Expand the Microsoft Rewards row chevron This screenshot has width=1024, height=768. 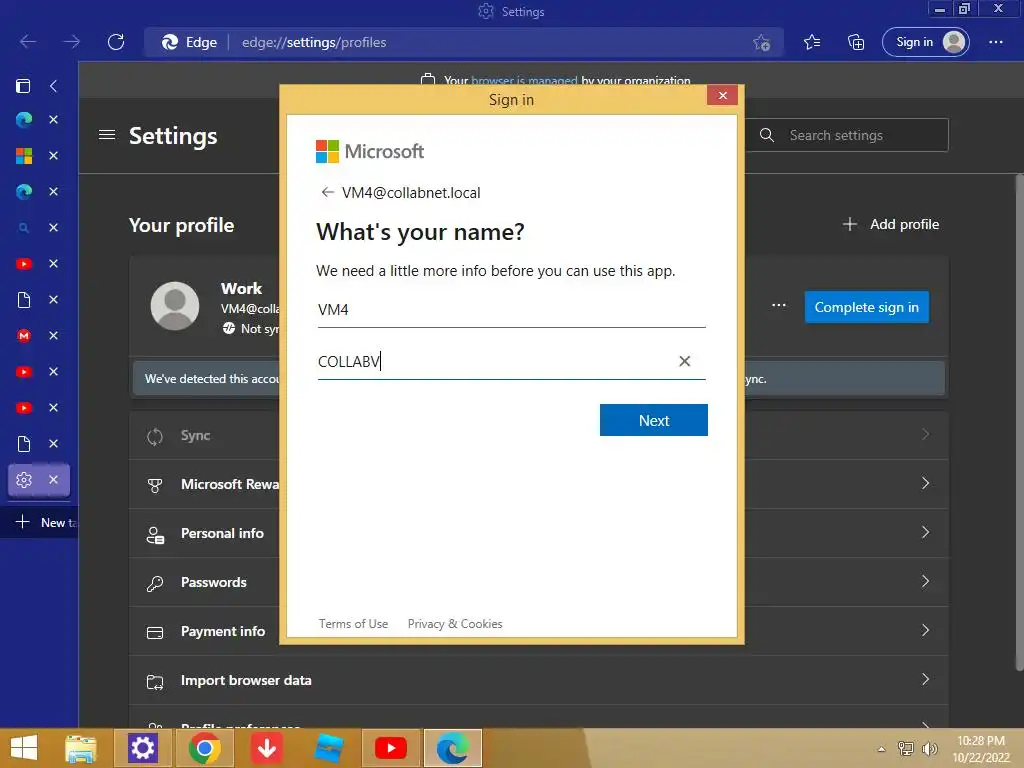click(x=925, y=483)
